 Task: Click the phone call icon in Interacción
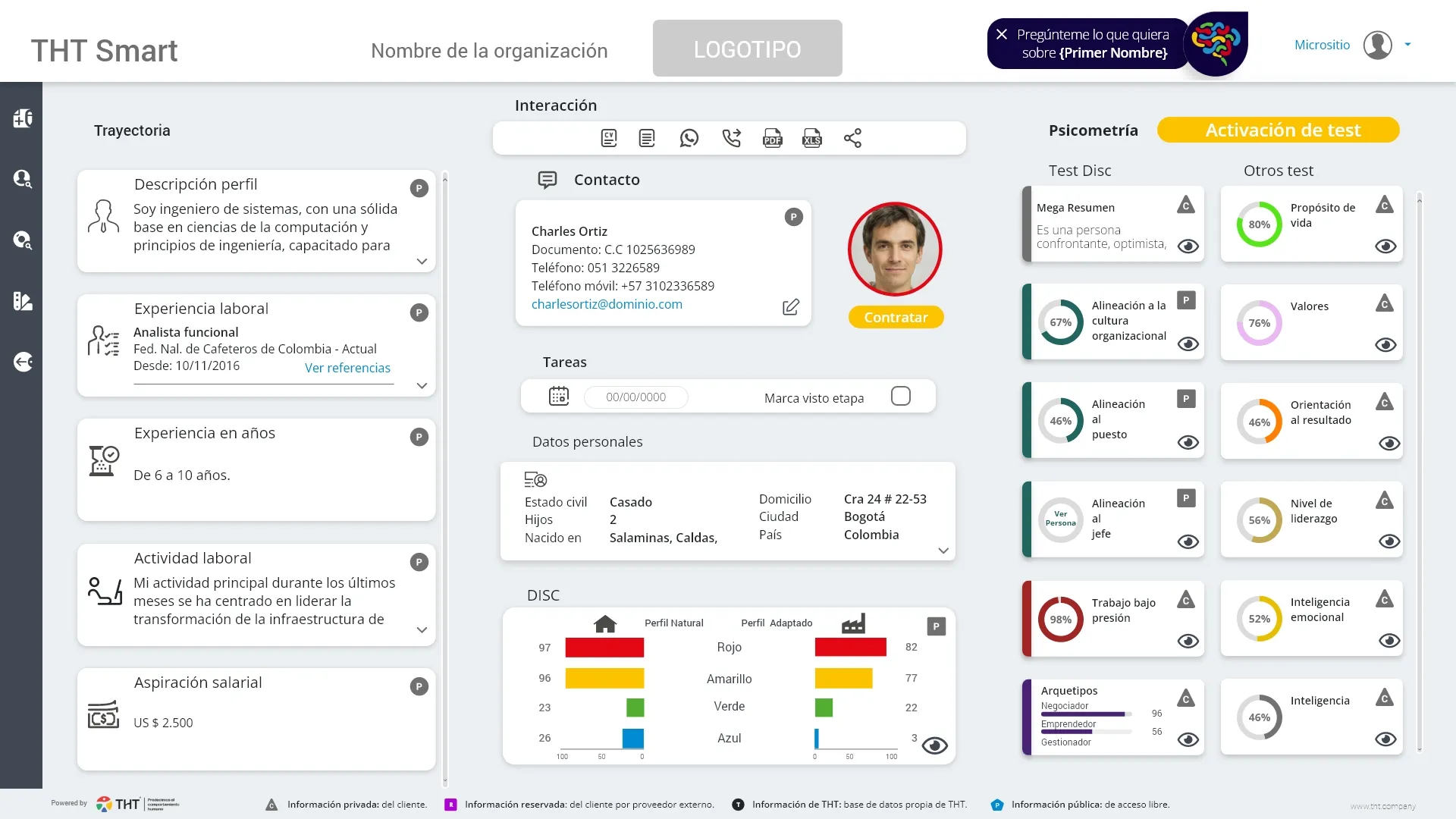click(x=731, y=138)
